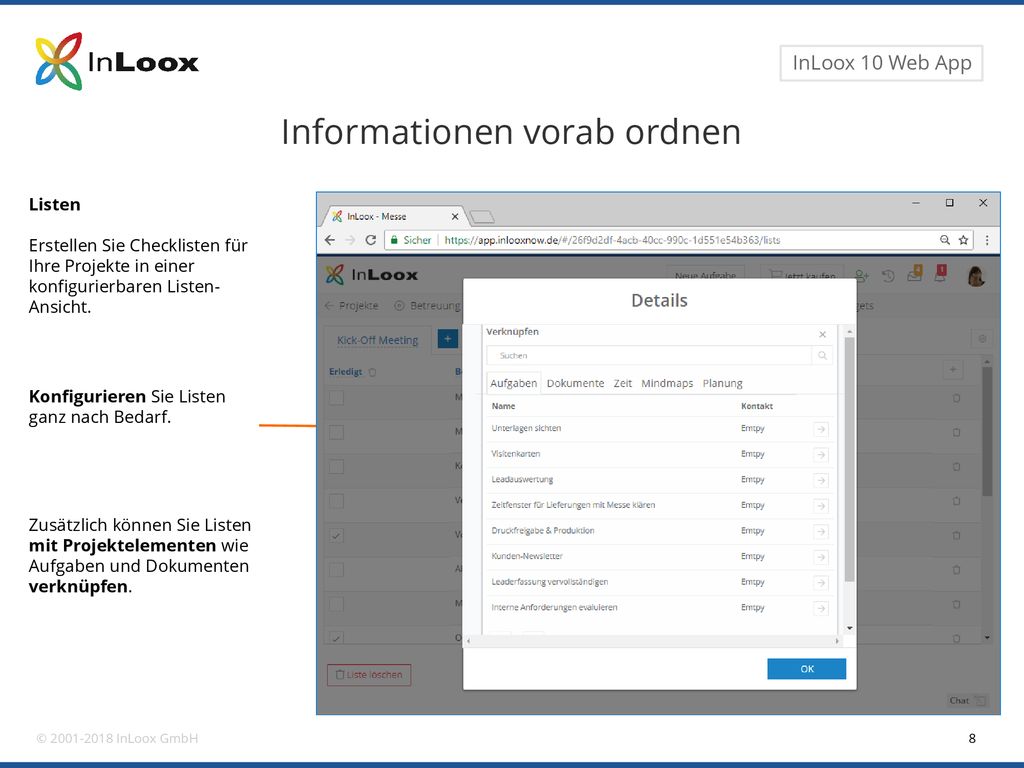Switch to the Dokumente tab
The height and width of the screenshot is (768, 1024).
(x=575, y=383)
